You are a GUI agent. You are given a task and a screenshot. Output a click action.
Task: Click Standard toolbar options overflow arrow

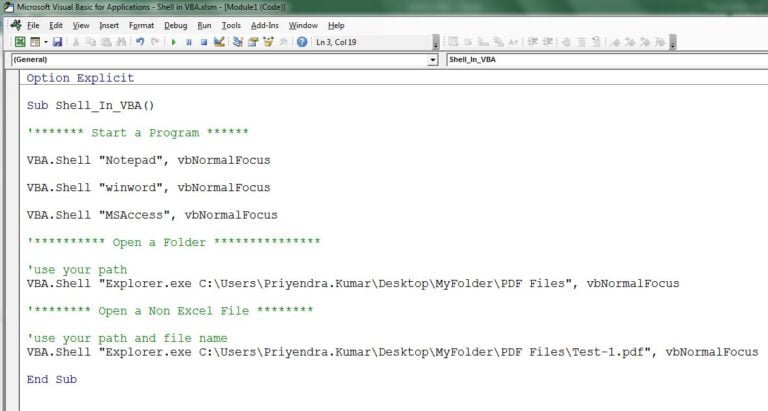(x=436, y=44)
